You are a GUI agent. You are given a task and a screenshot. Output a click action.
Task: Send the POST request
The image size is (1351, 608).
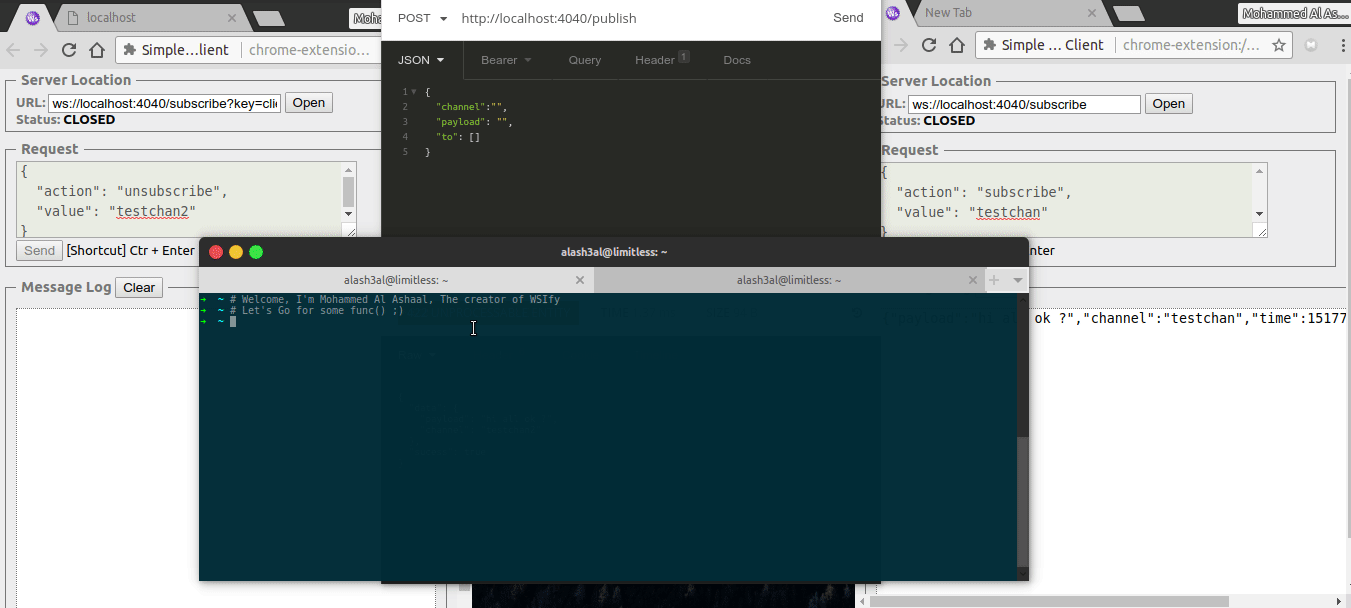[848, 18]
